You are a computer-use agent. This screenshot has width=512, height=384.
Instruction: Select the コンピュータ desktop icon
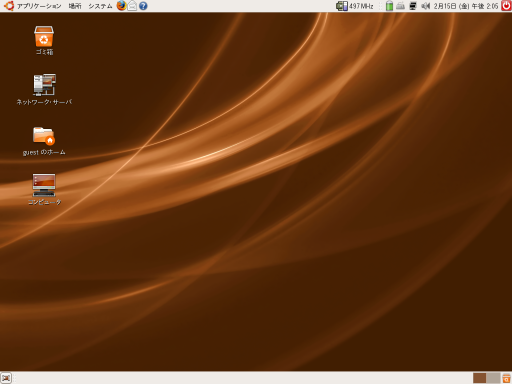[x=44, y=189]
